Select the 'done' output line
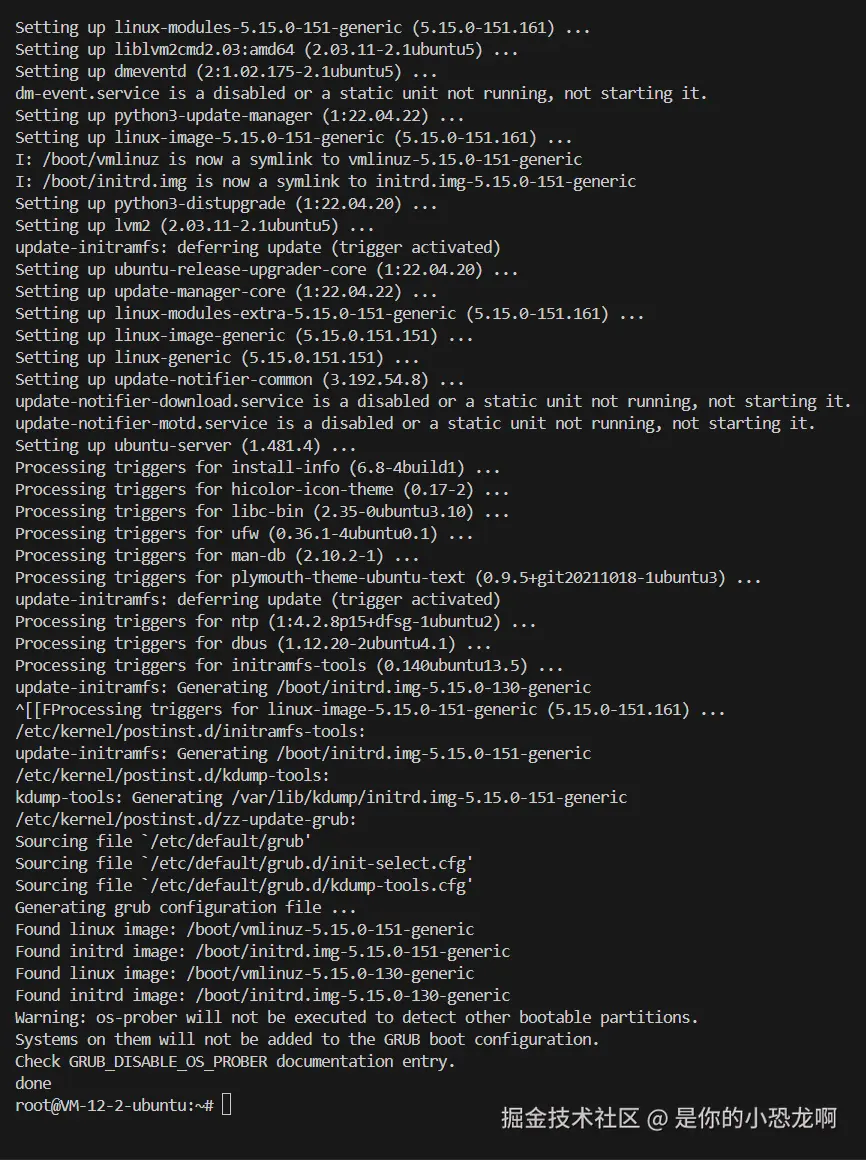The height and width of the screenshot is (1160, 866). (x=33, y=1083)
